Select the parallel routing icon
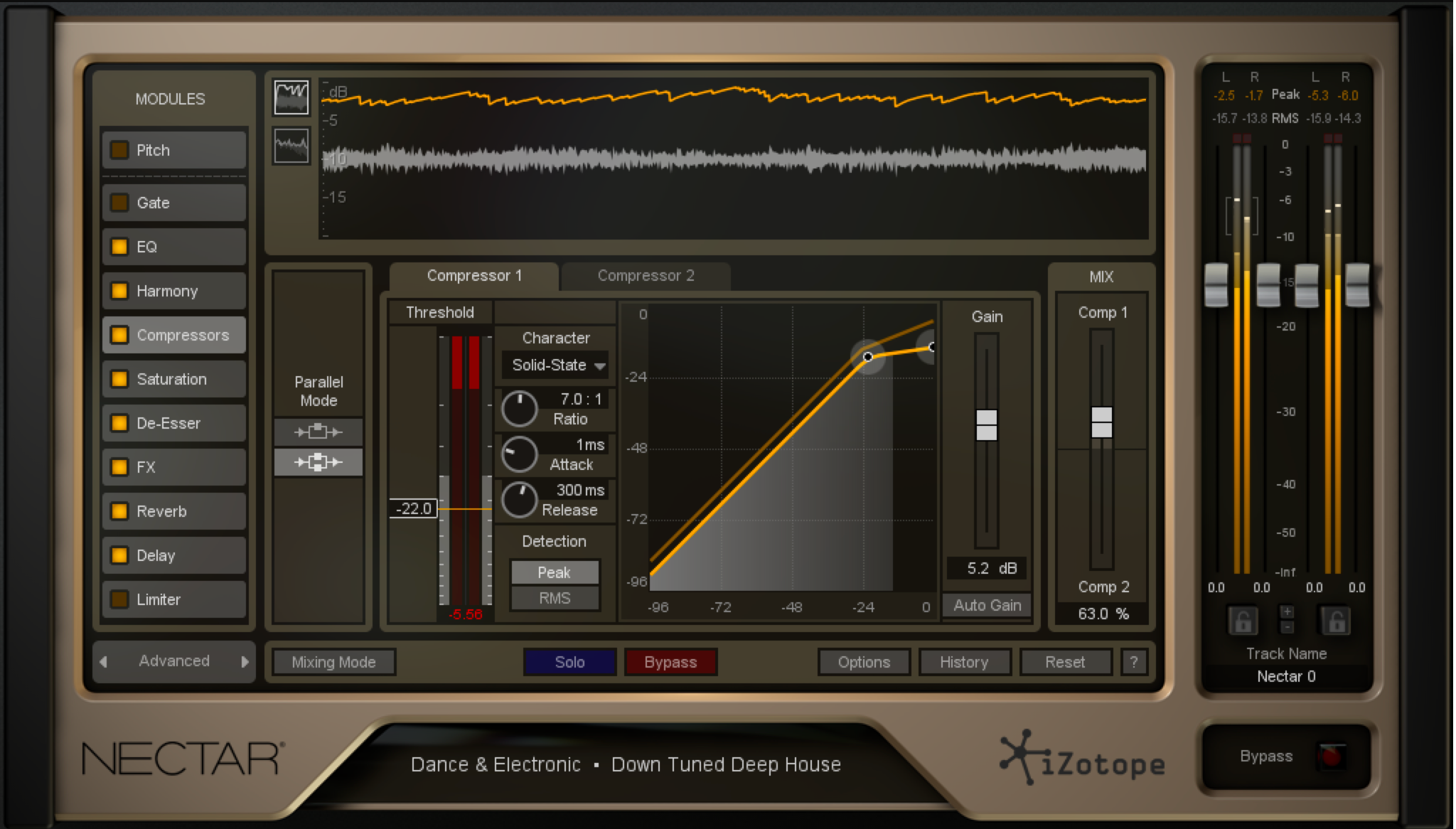This screenshot has height=829, width=1456. 318,462
